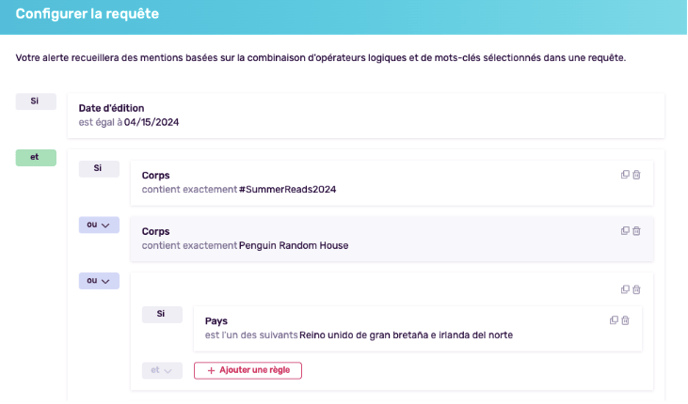688x404 pixels.
Task: Open the first 'ou' operator dropdown
Action: pos(99,225)
